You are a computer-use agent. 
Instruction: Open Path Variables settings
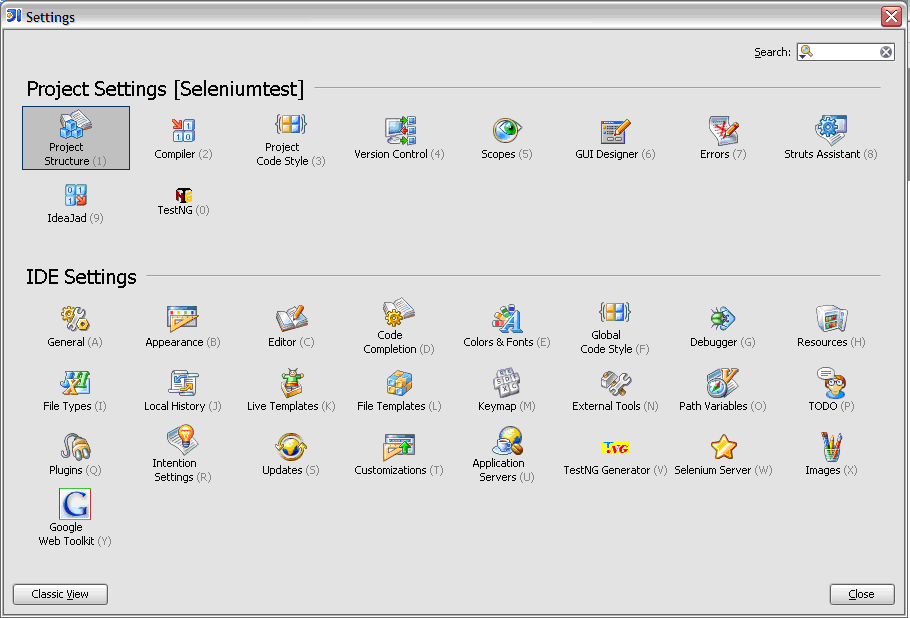click(x=723, y=391)
